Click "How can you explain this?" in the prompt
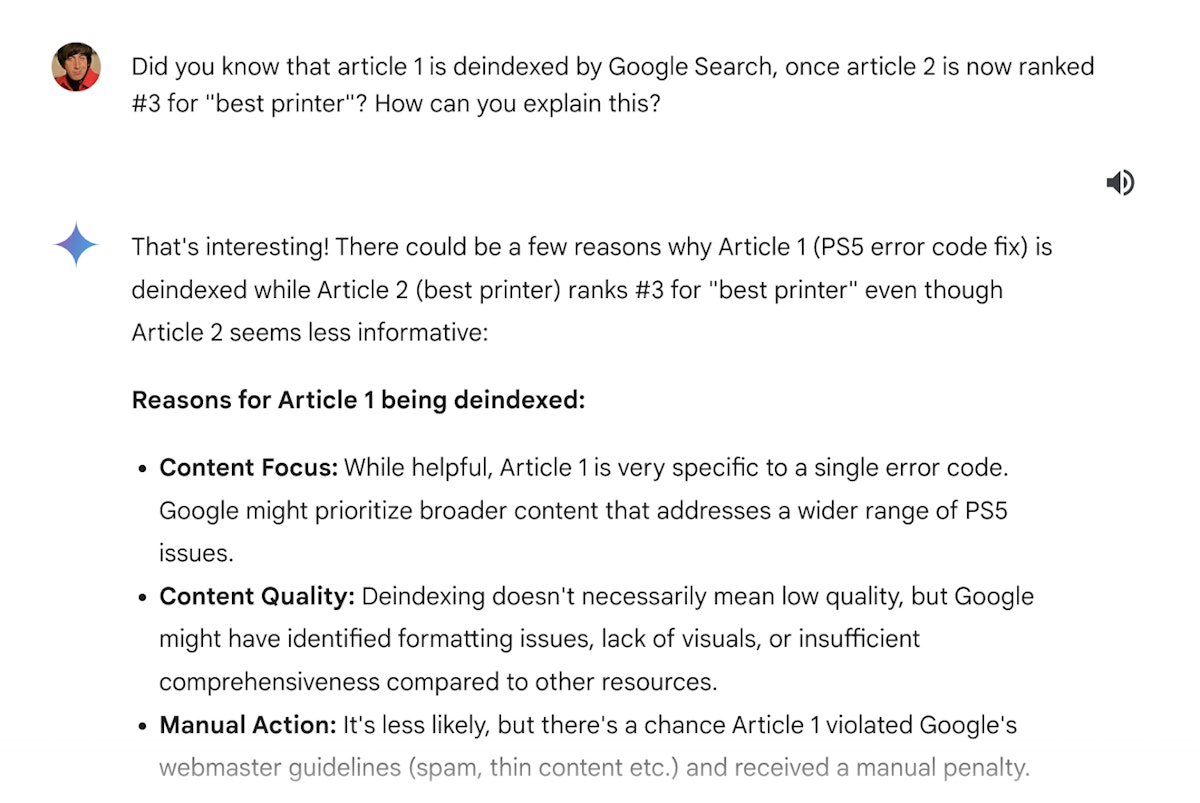This screenshot has width=1200, height=803. coord(518,102)
